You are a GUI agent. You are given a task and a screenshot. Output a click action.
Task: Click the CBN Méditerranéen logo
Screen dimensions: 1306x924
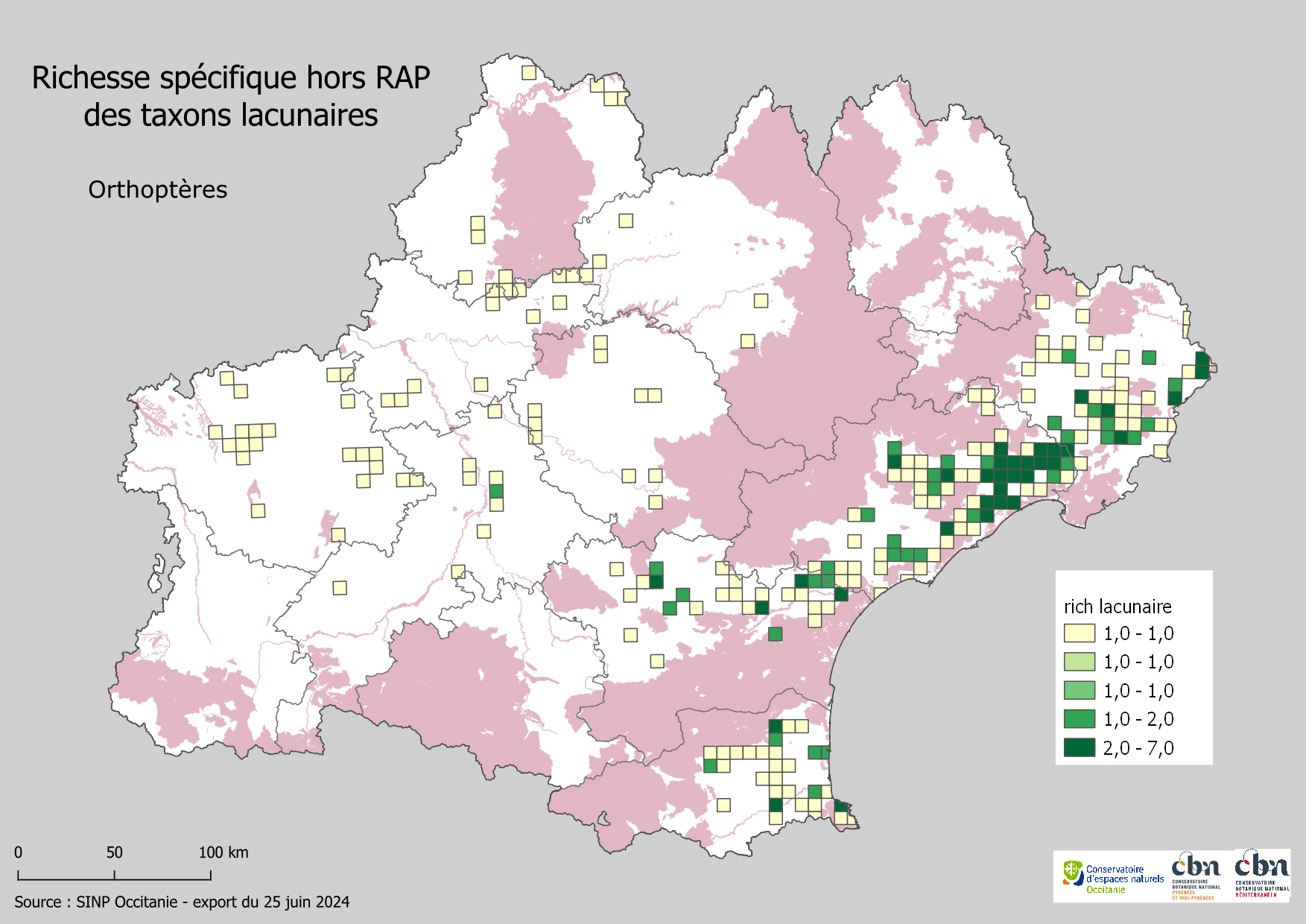pos(1262,873)
